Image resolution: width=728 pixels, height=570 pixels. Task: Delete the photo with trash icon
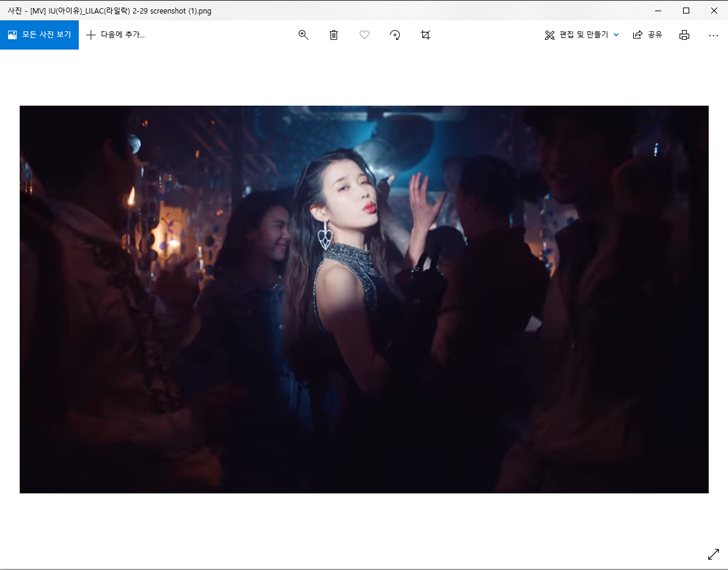click(333, 35)
